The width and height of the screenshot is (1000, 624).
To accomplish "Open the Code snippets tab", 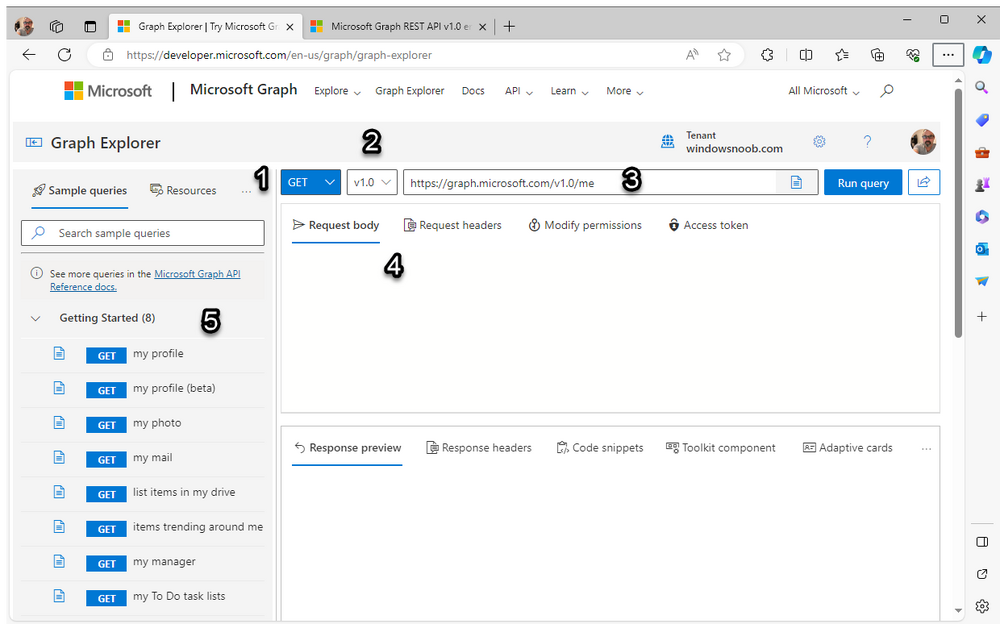I will (599, 448).
